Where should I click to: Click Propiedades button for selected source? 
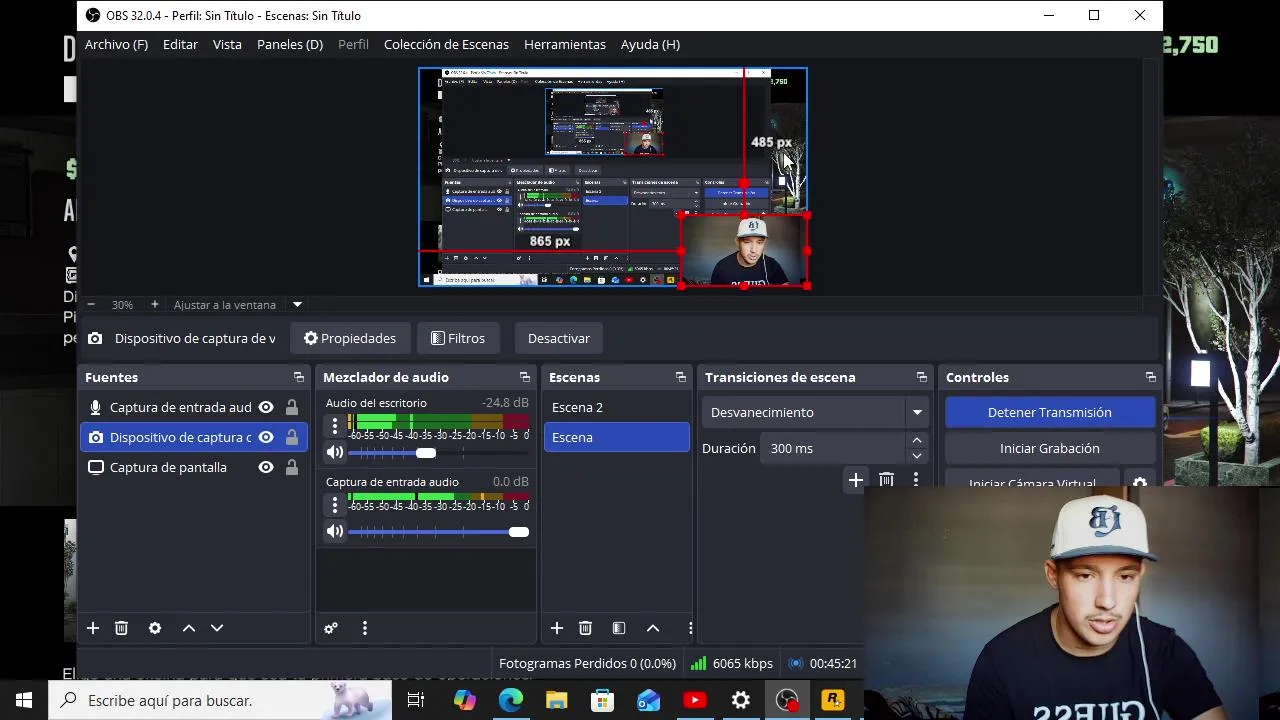[350, 338]
